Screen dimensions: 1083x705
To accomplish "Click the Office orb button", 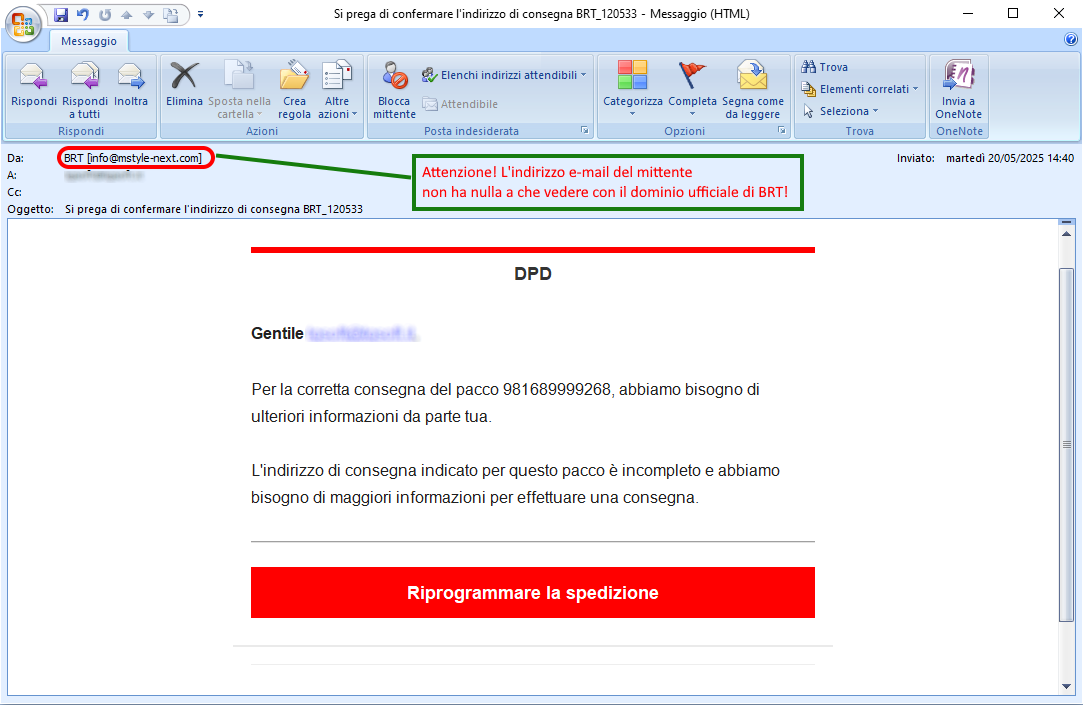I will (x=23, y=23).
